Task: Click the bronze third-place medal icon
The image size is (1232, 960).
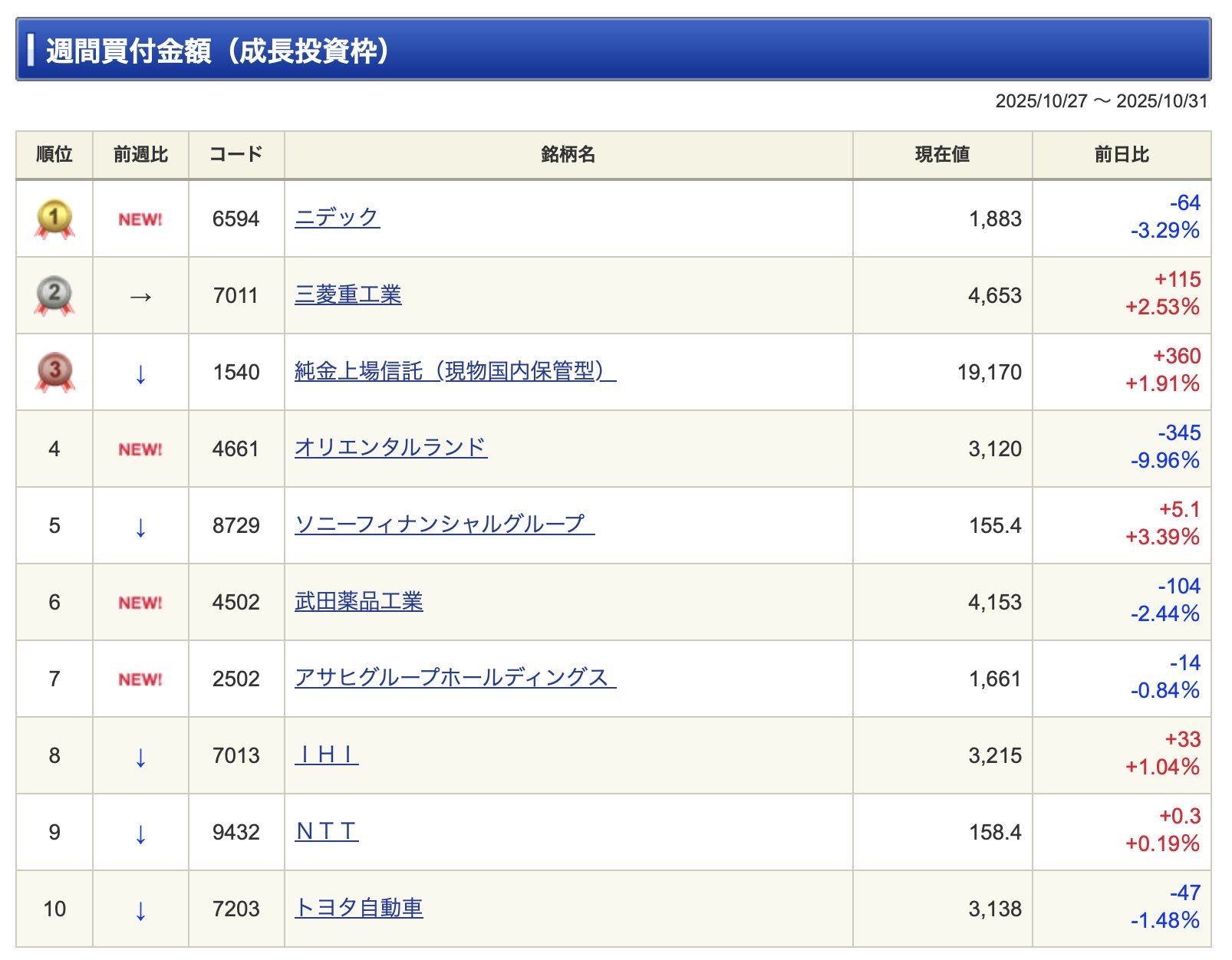Action: point(54,373)
